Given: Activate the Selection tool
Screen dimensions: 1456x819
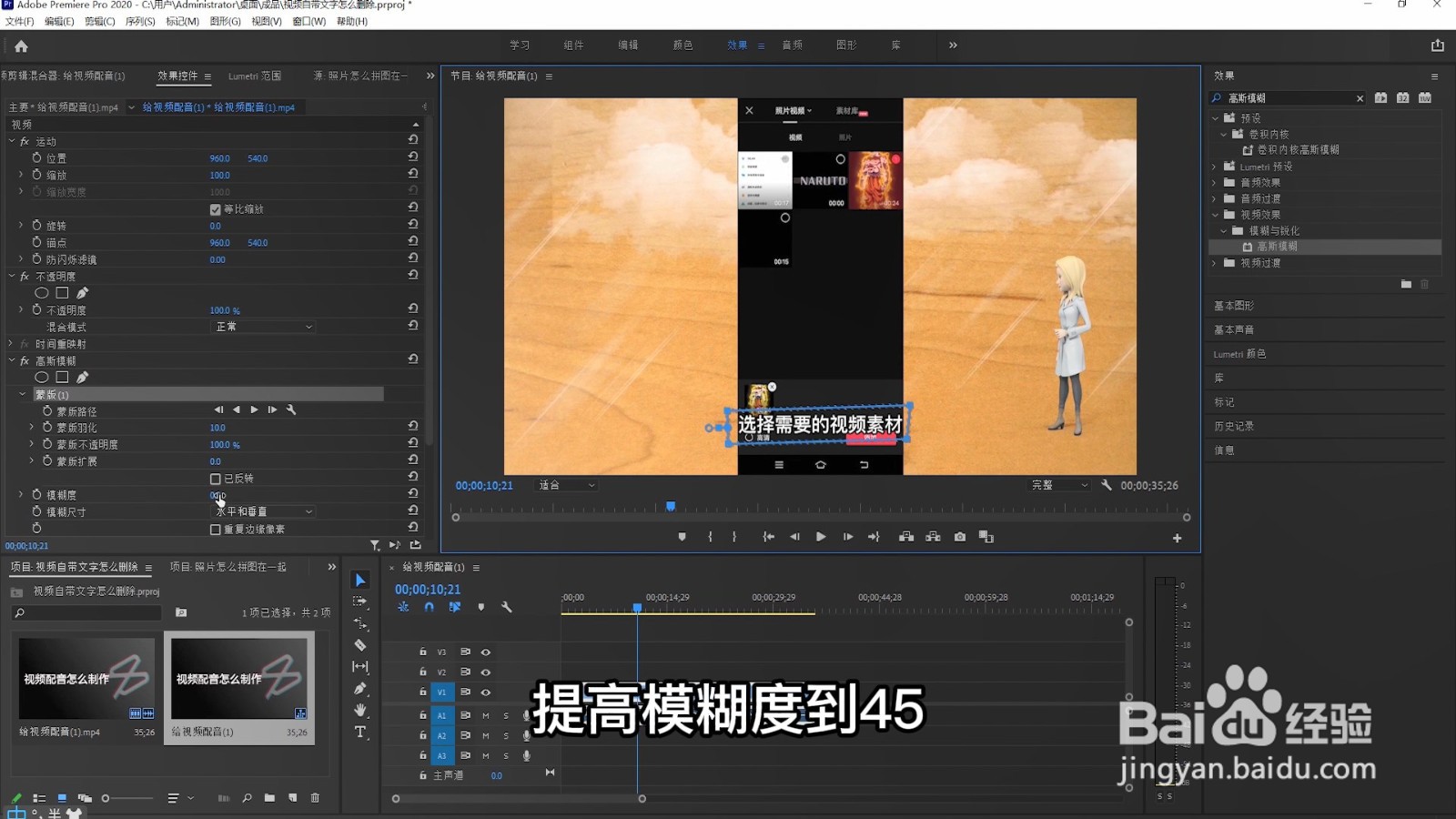Looking at the screenshot, I should (360, 578).
